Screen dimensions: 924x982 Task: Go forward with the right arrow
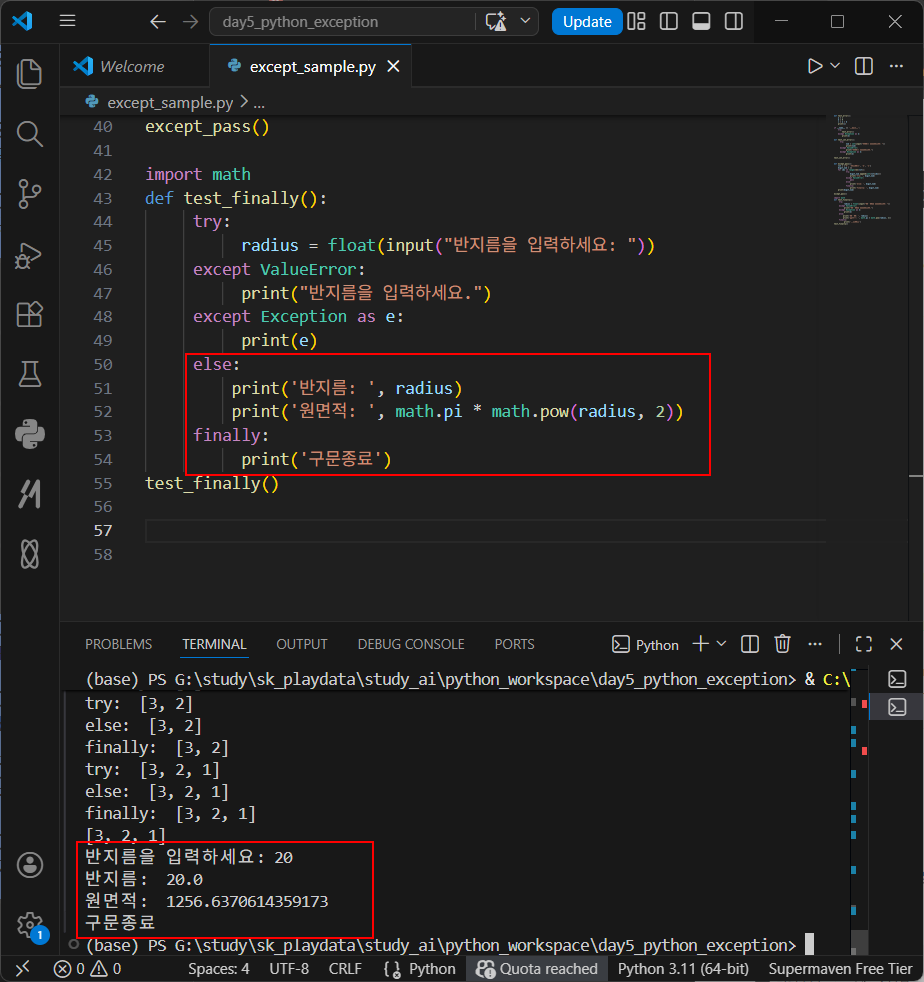click(x=190, y=22)
